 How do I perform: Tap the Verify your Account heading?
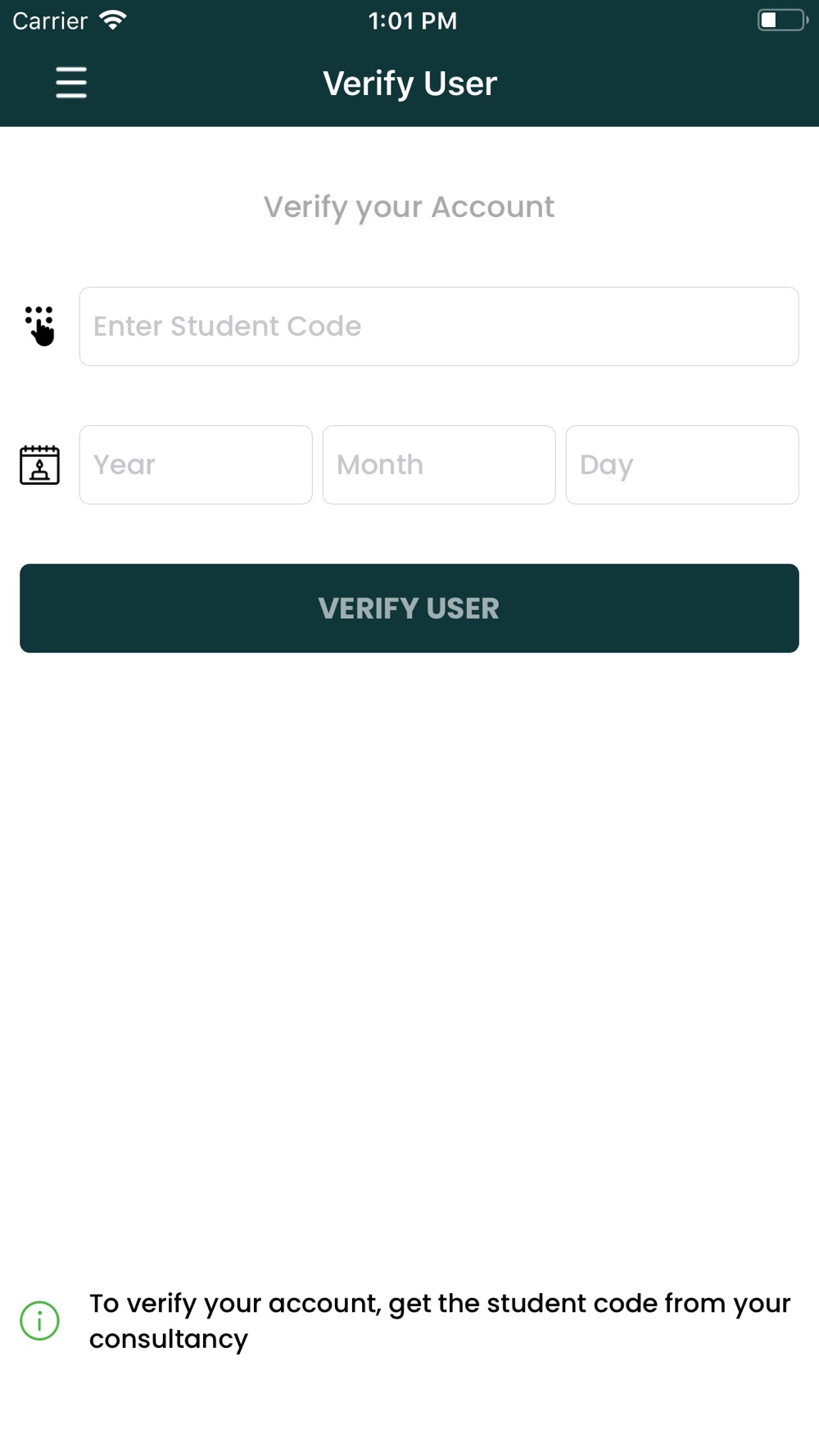click(x=409, y=207)
